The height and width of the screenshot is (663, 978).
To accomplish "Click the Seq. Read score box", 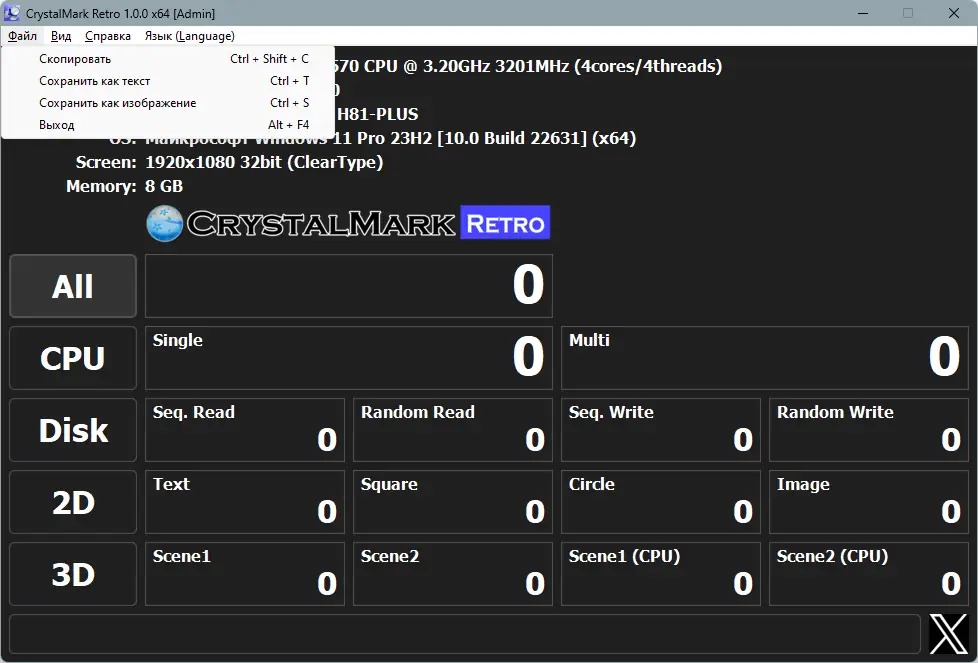I will [244, 430].
